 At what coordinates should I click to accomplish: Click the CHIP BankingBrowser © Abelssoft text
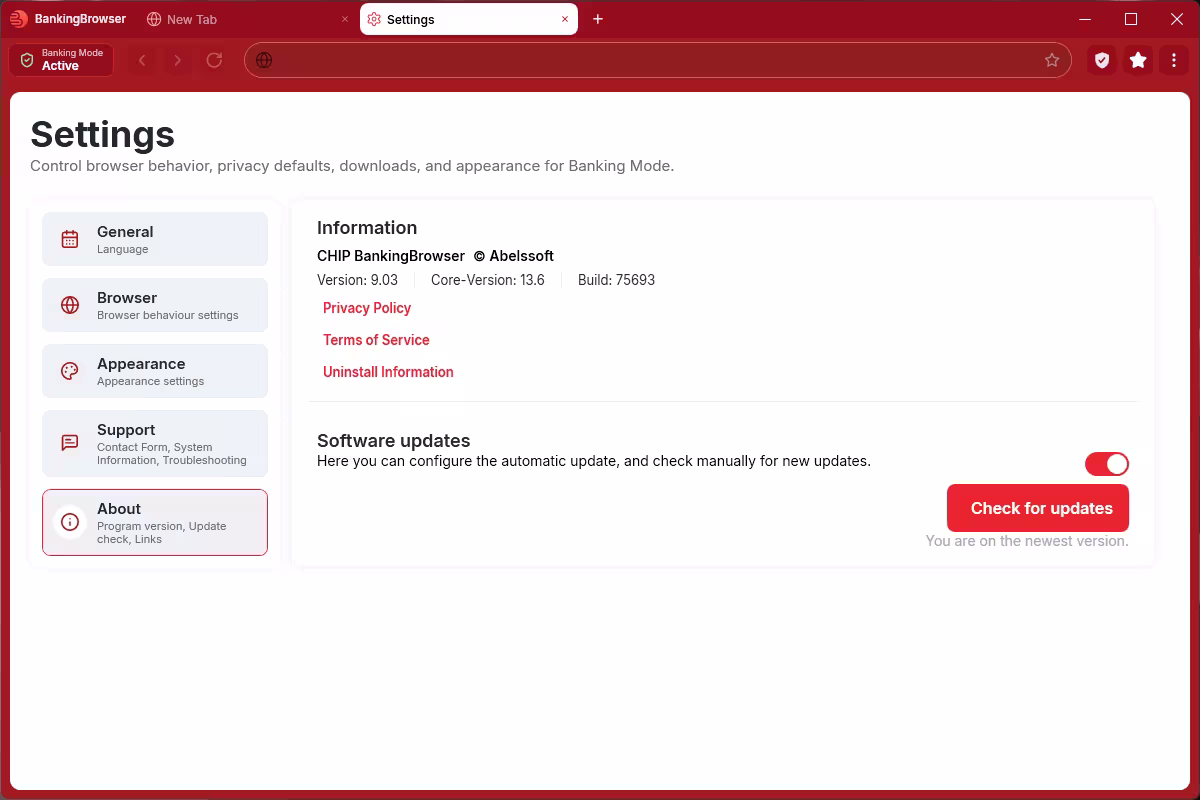[x=435, y=256]
